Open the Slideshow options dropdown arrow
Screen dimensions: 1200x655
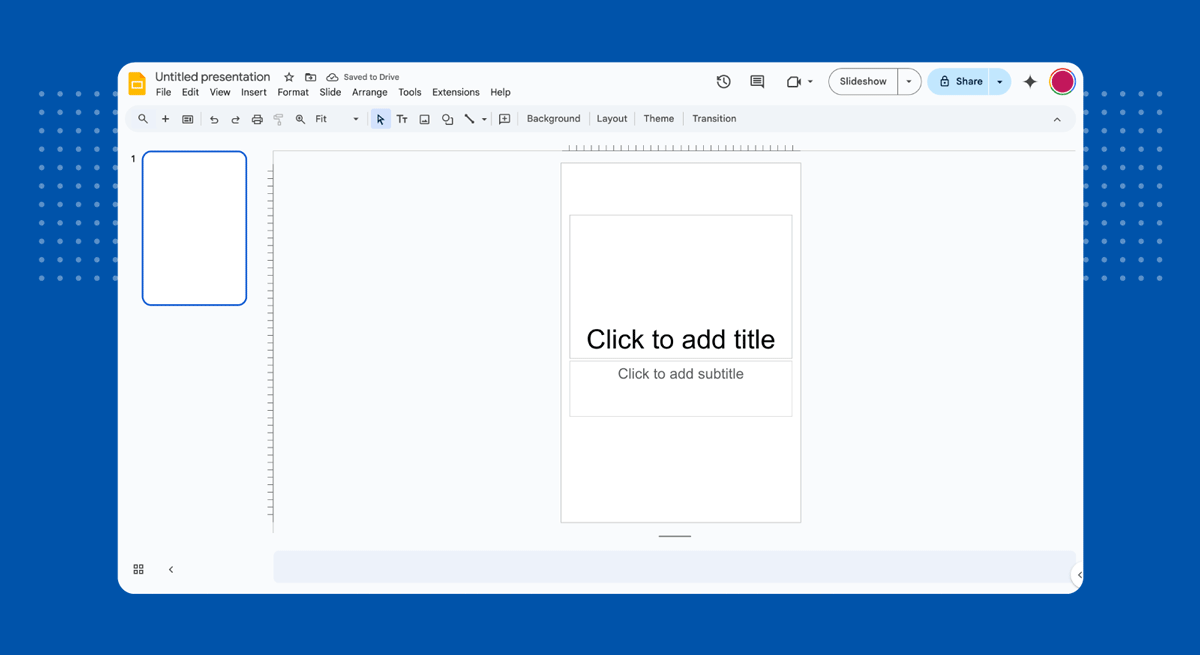coord(909,82)
